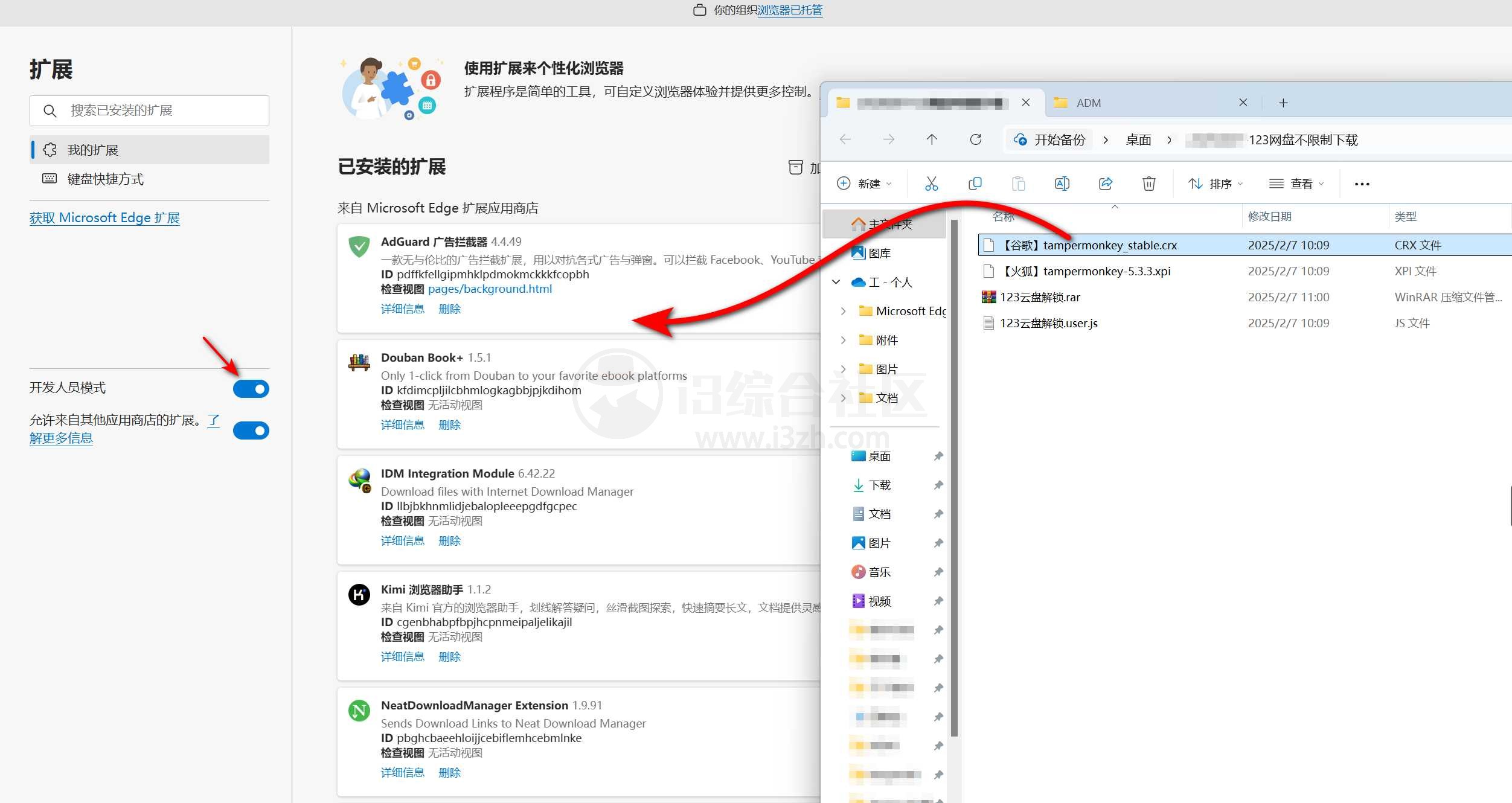
Task: Toggle the developer mode switch
Action: tap(251, 389)
